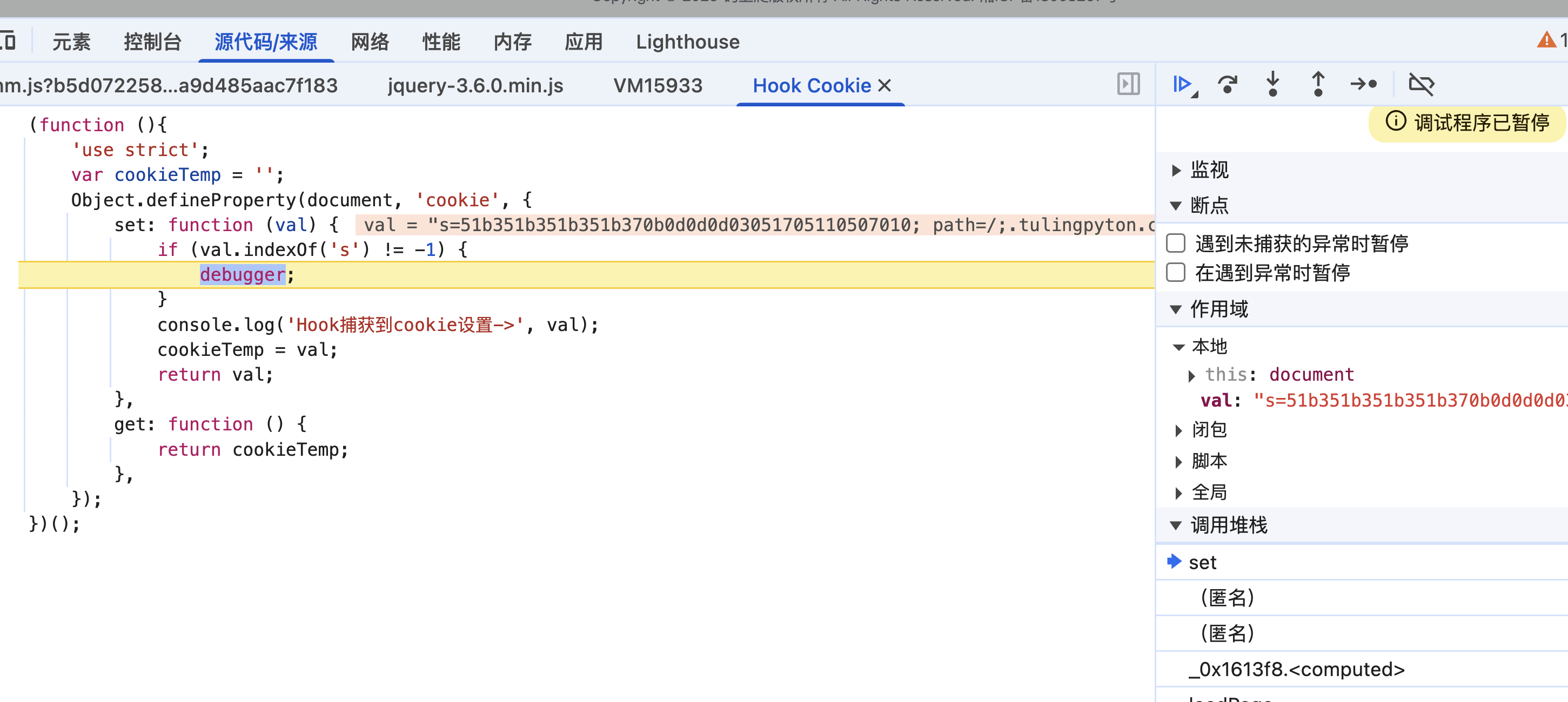Open the Lighthouse panel tab
Screen dimensions: 1568x702
point(687,42)
